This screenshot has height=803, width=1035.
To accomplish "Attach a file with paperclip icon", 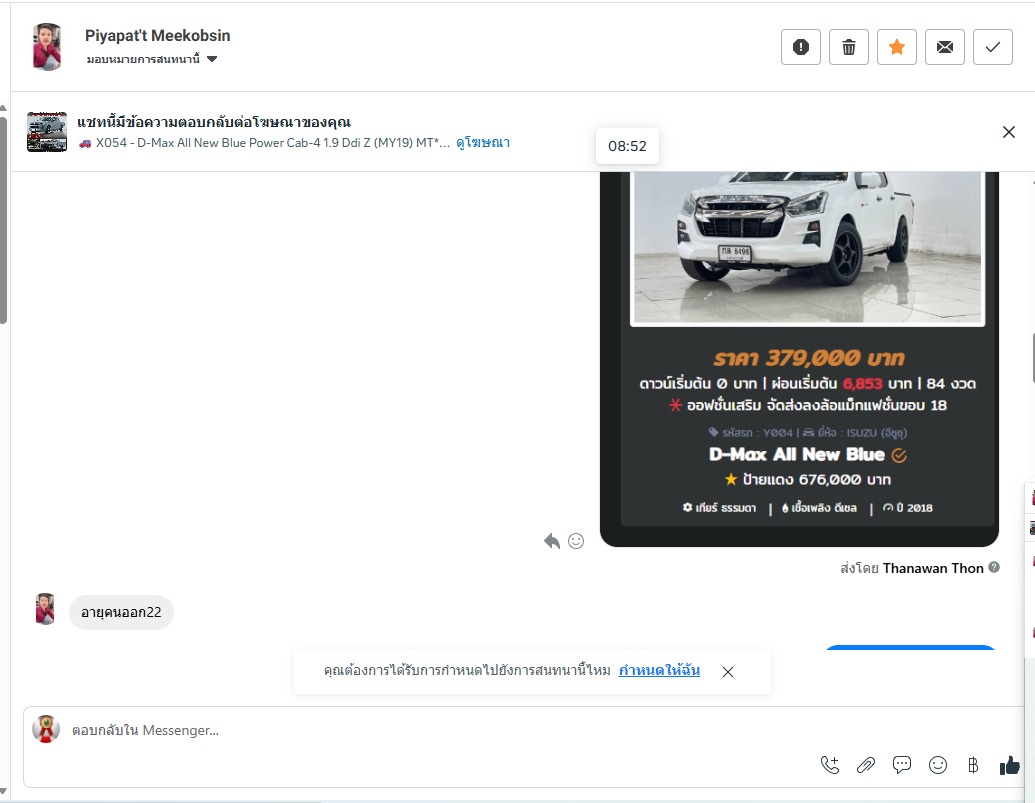I will (x=866, y=765).
